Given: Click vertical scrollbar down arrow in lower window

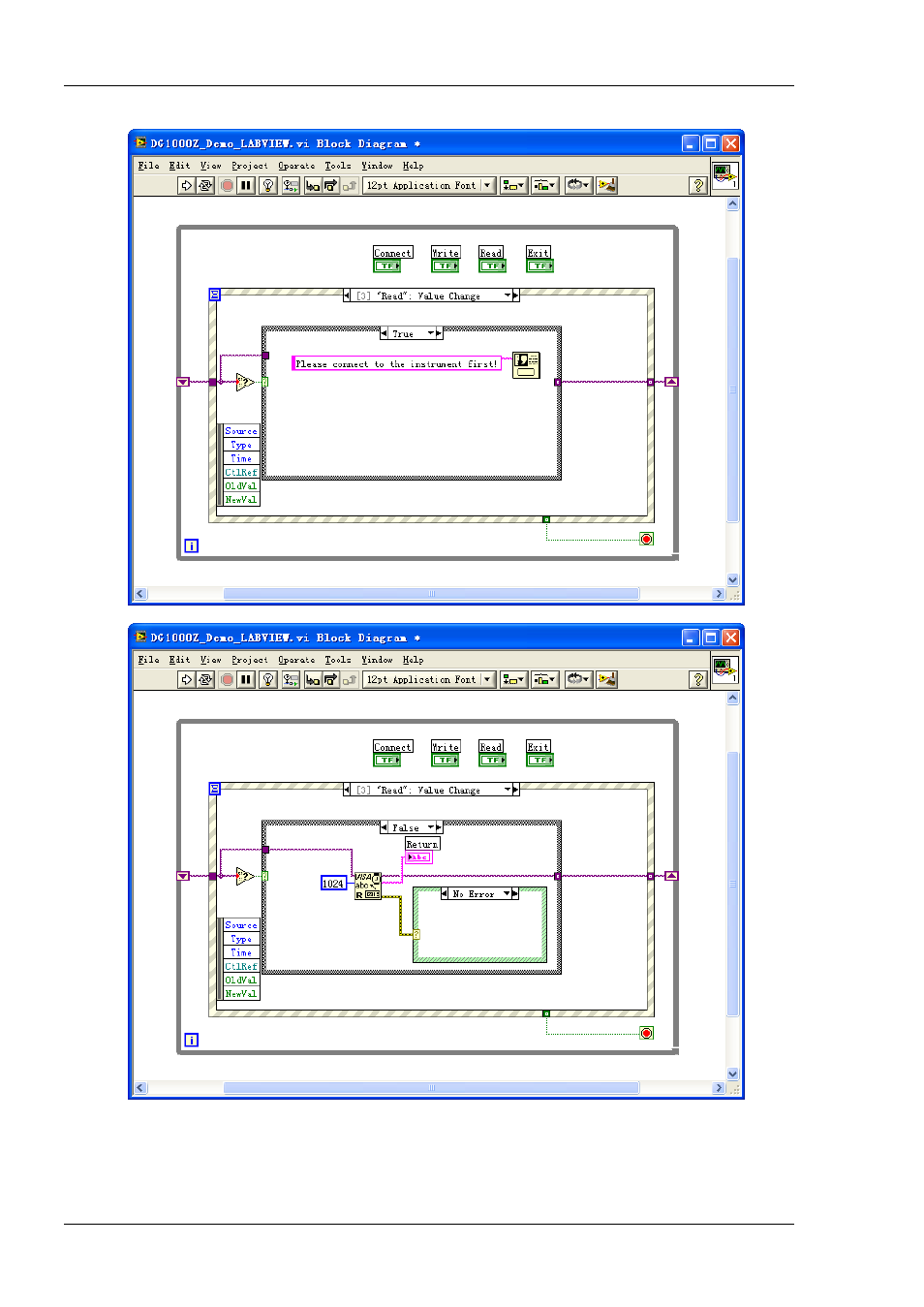Looking at the screenshot, I should click(733, 1074).
